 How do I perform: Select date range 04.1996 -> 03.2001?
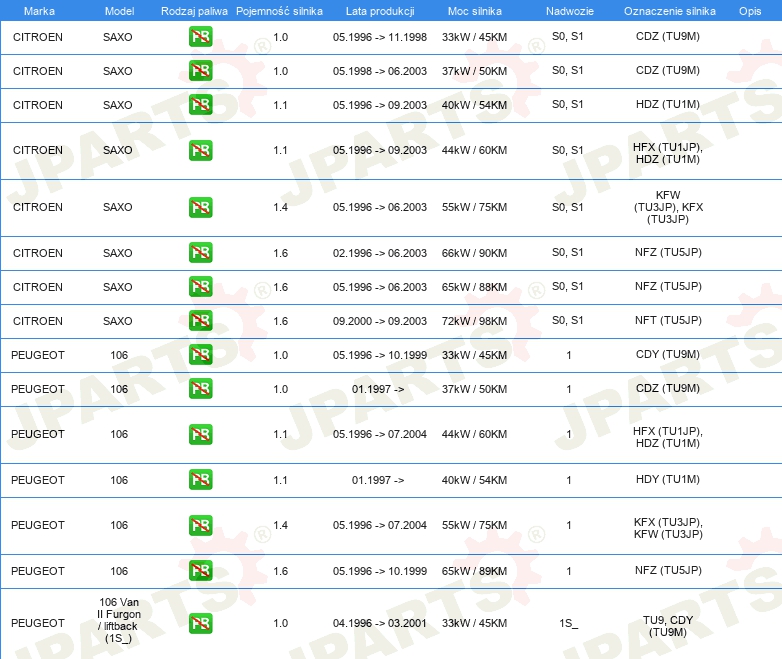click(x=380, y=623)
